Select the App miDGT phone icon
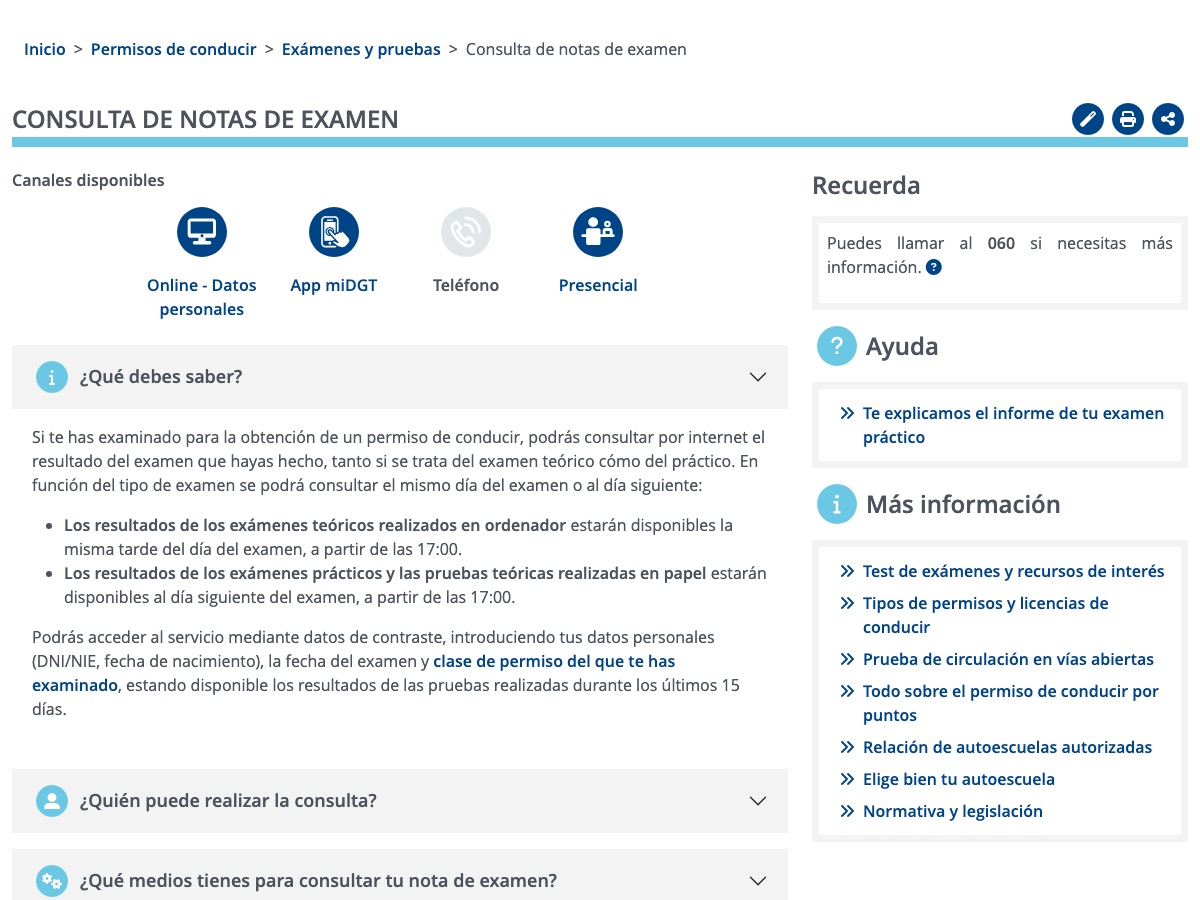This screenshot has width=1200, height=900. click(334, 232)
